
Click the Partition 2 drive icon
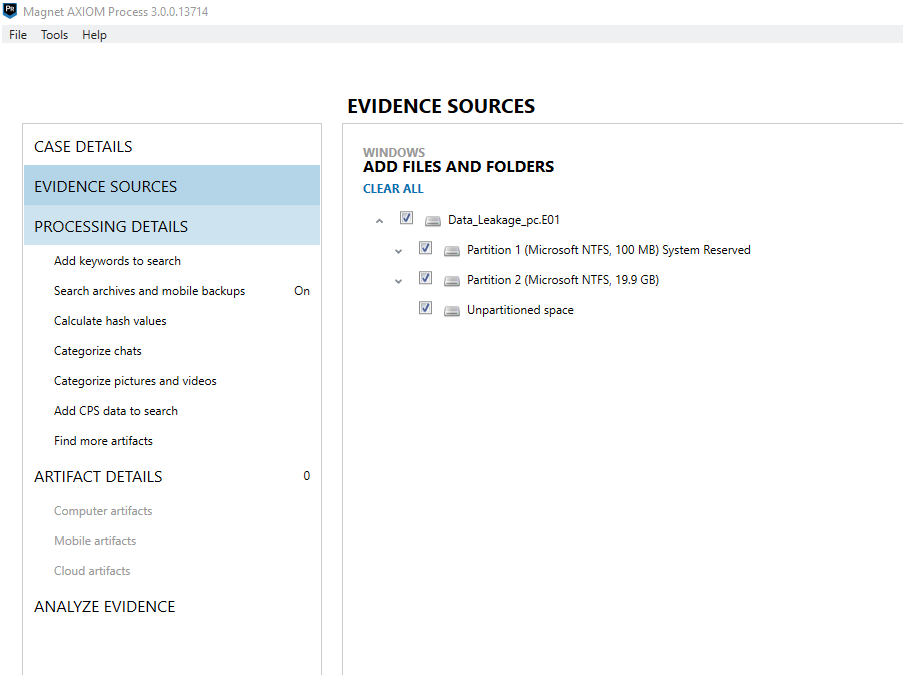point(452,280)
